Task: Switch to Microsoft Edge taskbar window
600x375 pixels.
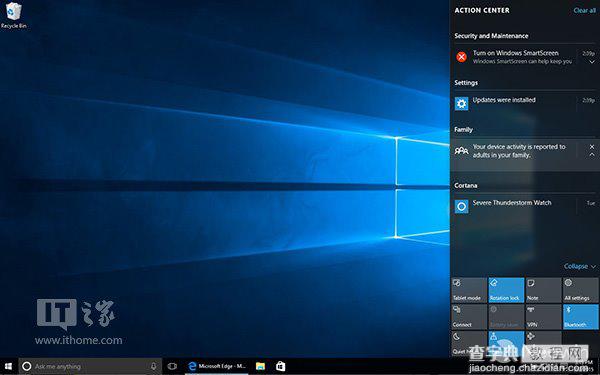Action: 217,367
